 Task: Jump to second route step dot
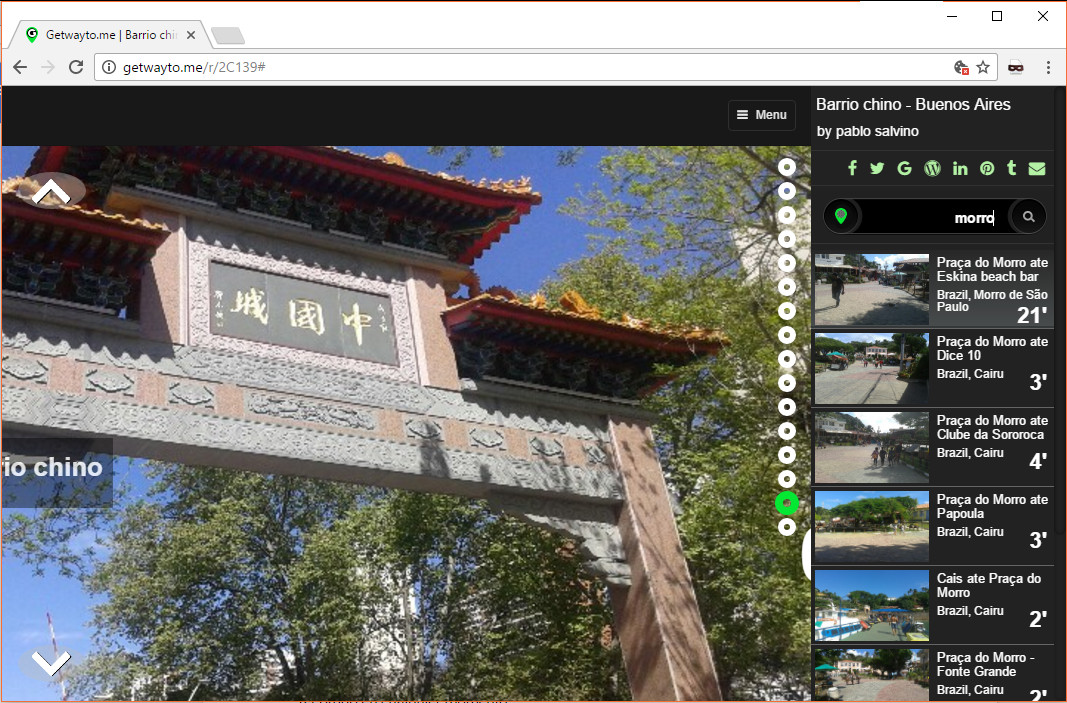tap(787, 191)
